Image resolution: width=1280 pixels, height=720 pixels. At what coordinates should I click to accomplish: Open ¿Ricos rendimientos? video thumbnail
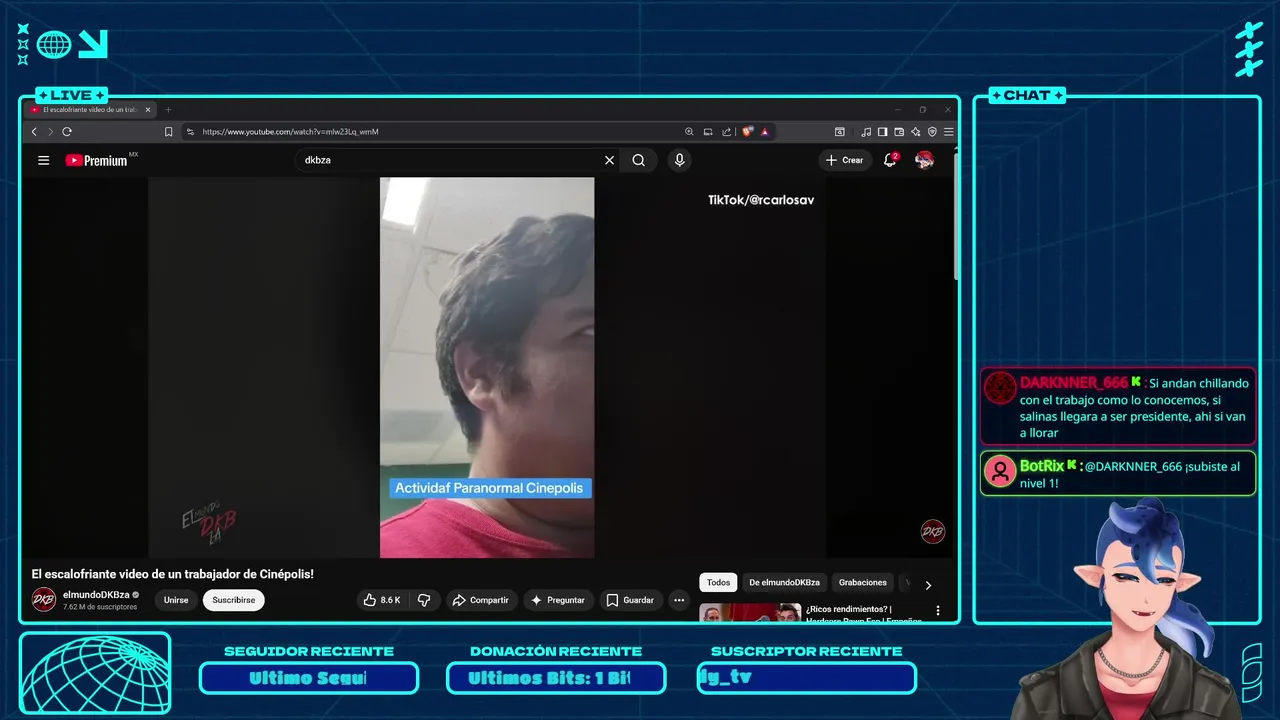tap(750, 612)
